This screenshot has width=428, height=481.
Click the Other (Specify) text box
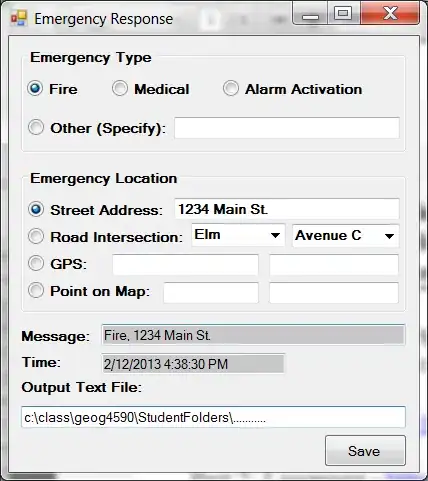287,128
